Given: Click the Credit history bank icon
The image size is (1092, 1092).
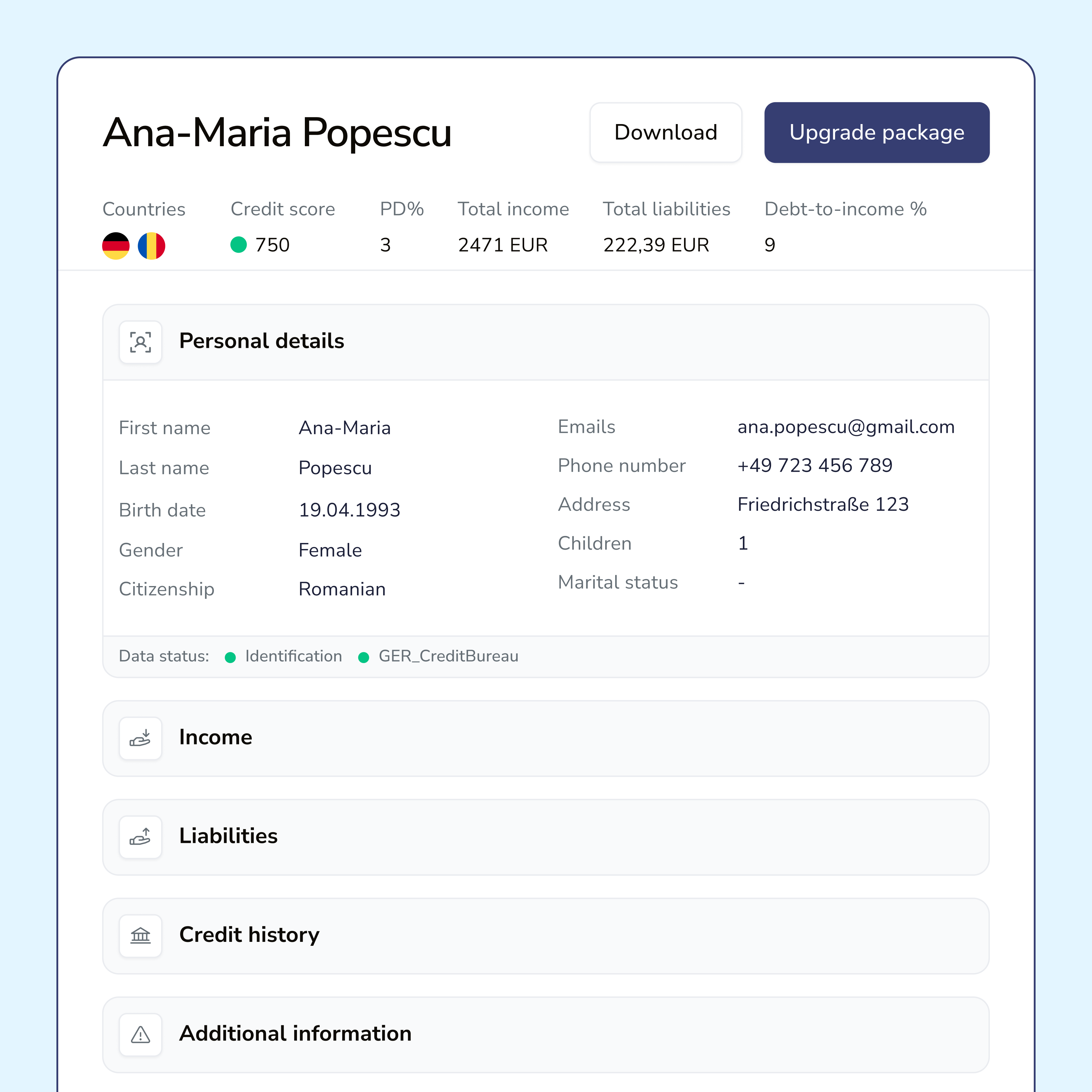Looking at the screenshot, I should [x=140, y=935].
